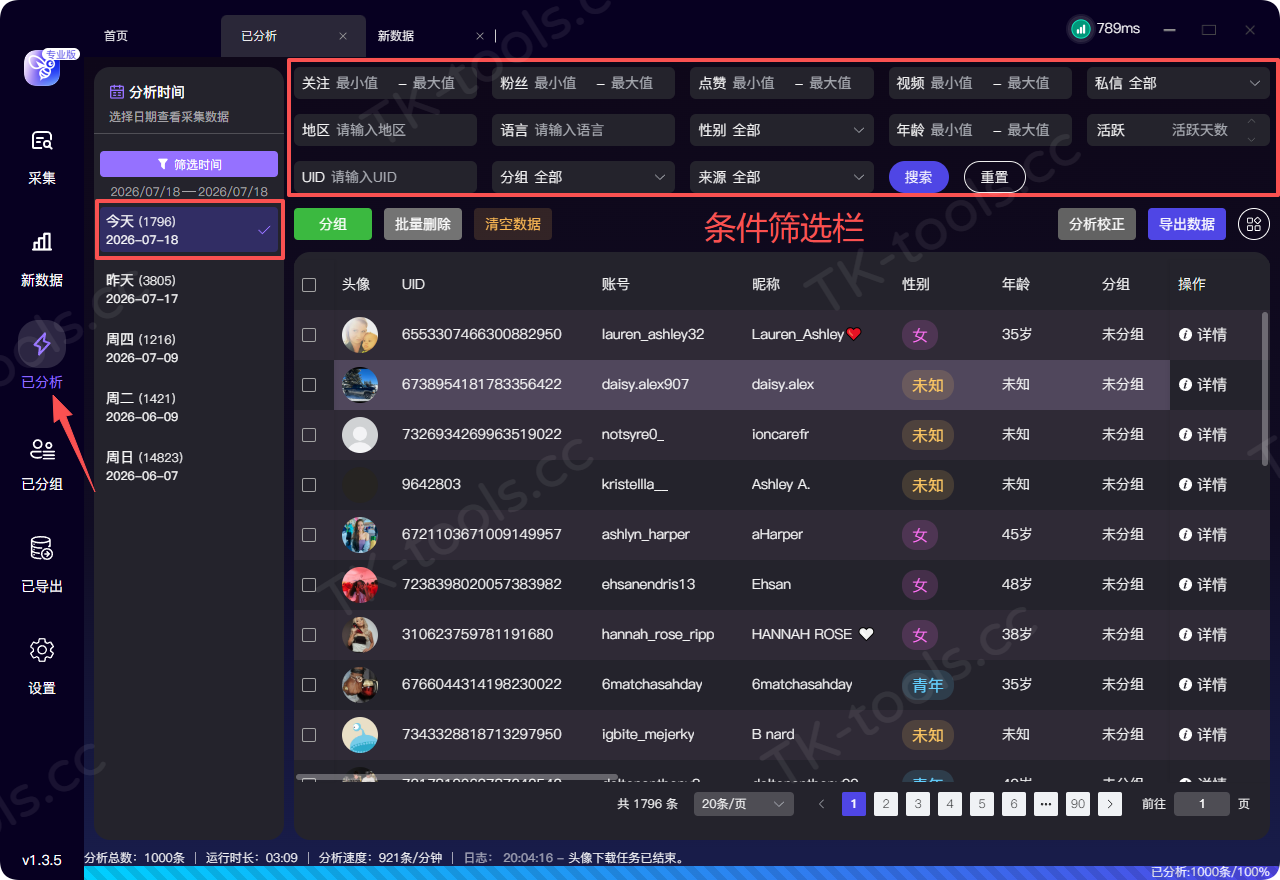Focus the 地区 region input field

click(x=385, y=130)
